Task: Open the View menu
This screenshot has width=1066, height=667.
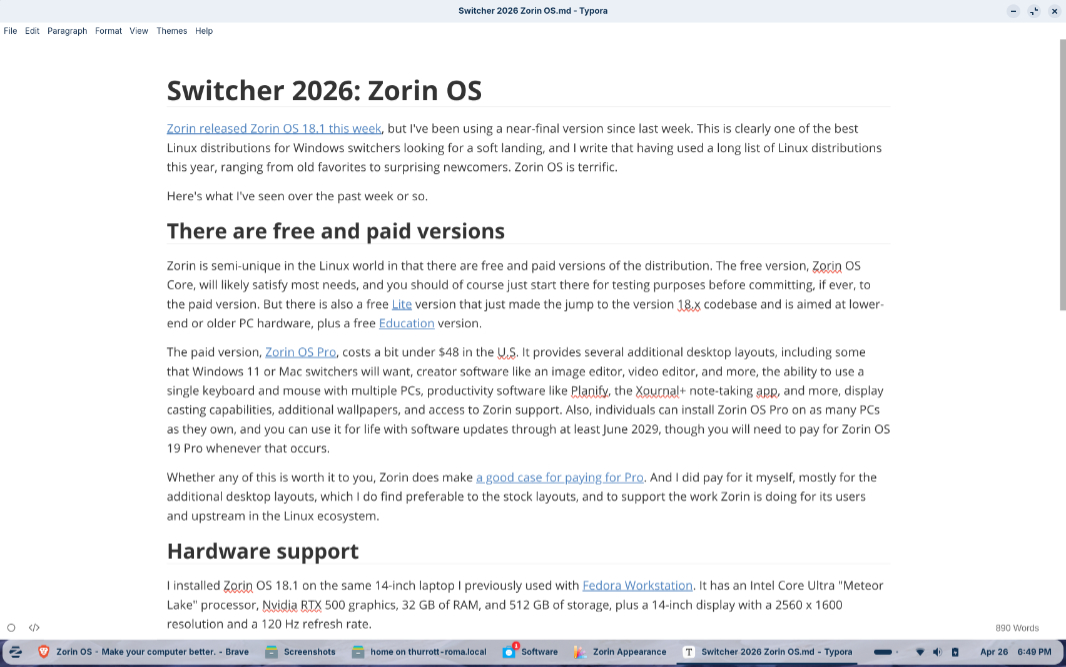Action: pyautogui.click(x=139, y=31)
